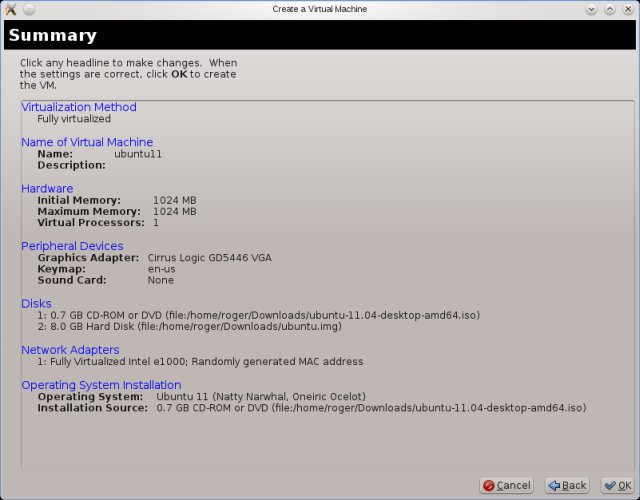The height and width of the screenshot is (500, 640).
Task: Close the Create a Virtual Machine window
Action: click(x=628, y=9)
